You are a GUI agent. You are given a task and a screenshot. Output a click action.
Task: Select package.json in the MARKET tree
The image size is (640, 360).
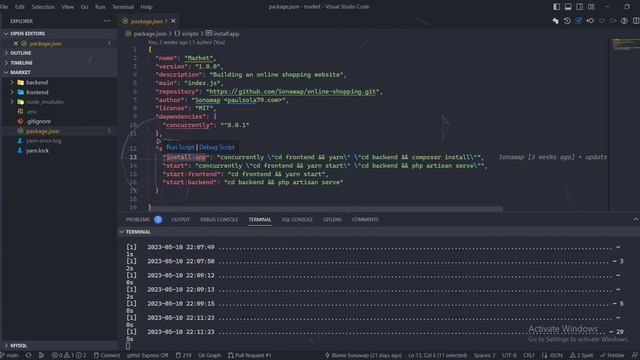[x=42, y=131]
